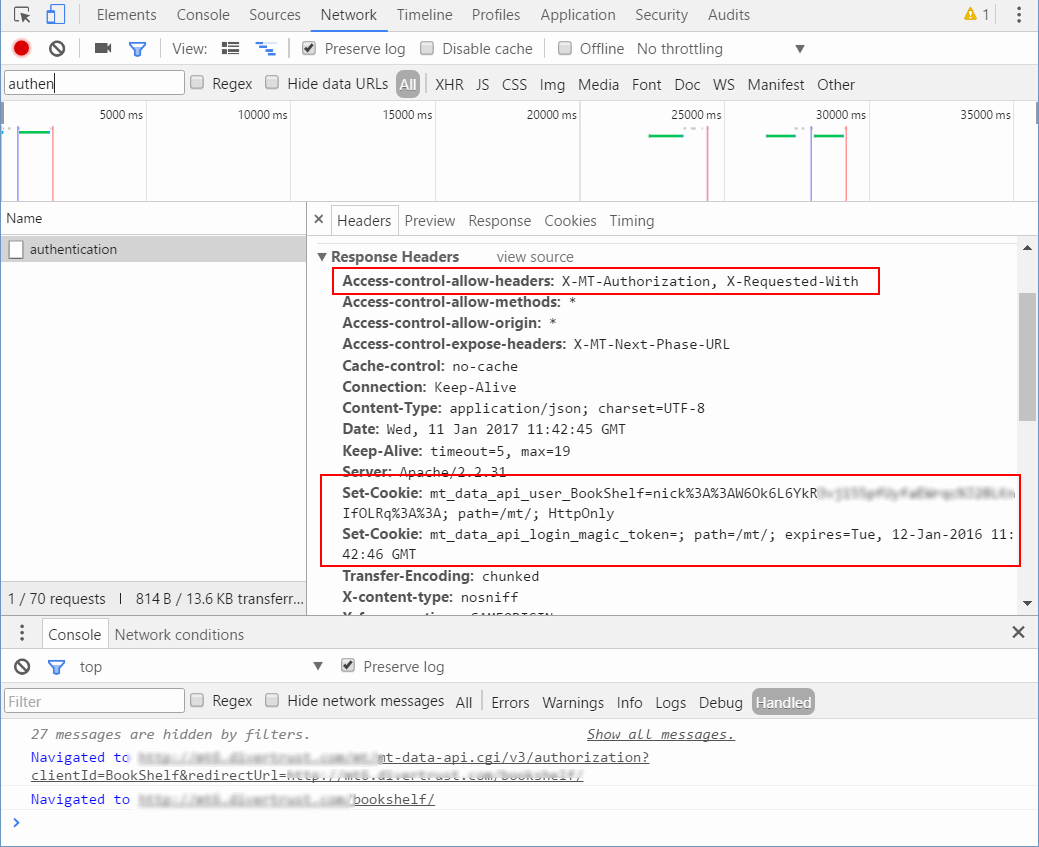Open the Timeline panel
Image resolution: width=1039 pixels, height=847 pixels.
[x=424, y=14]
